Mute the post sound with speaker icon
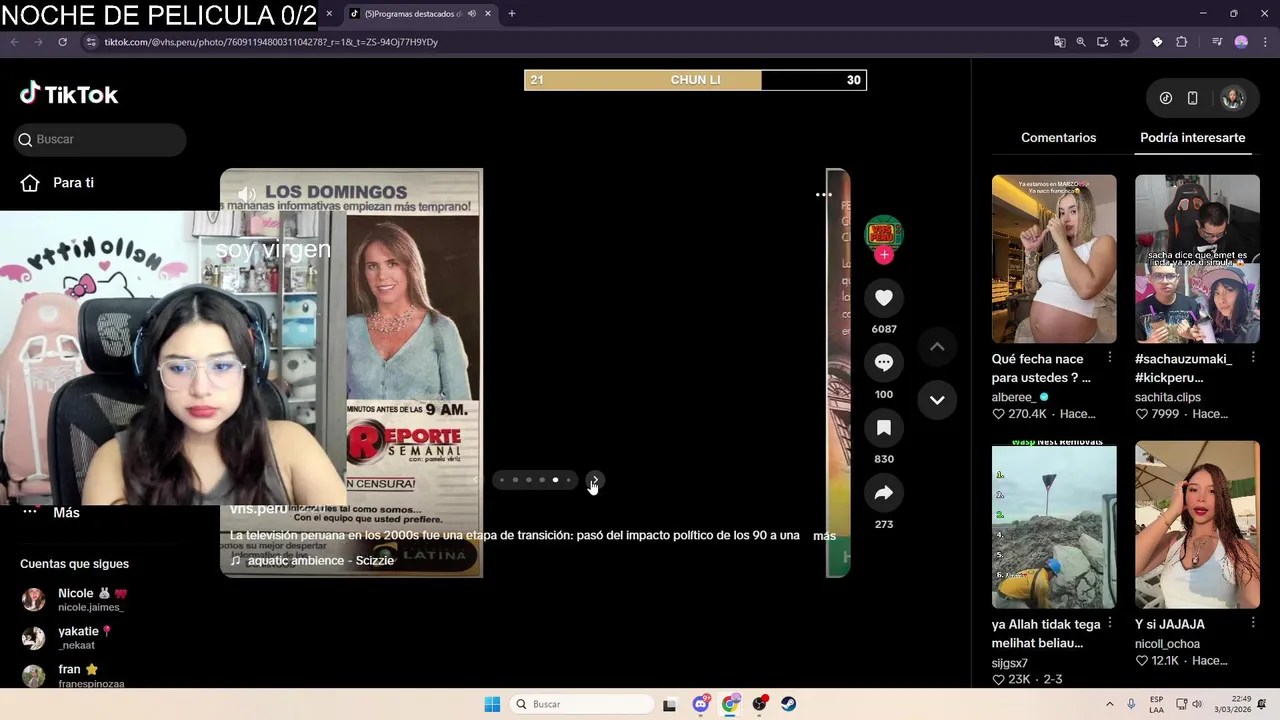The width and height of the screenshot is (1280, 720). click(246, 193)
